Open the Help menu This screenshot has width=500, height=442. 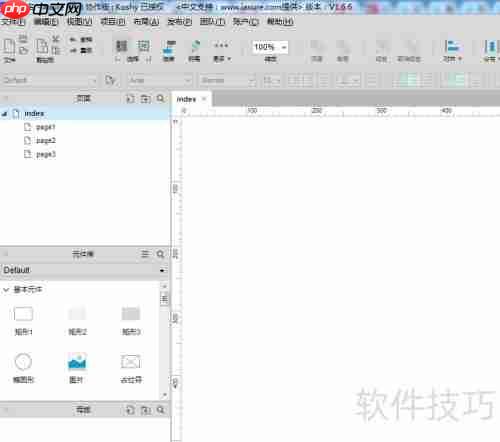[280, 22]
